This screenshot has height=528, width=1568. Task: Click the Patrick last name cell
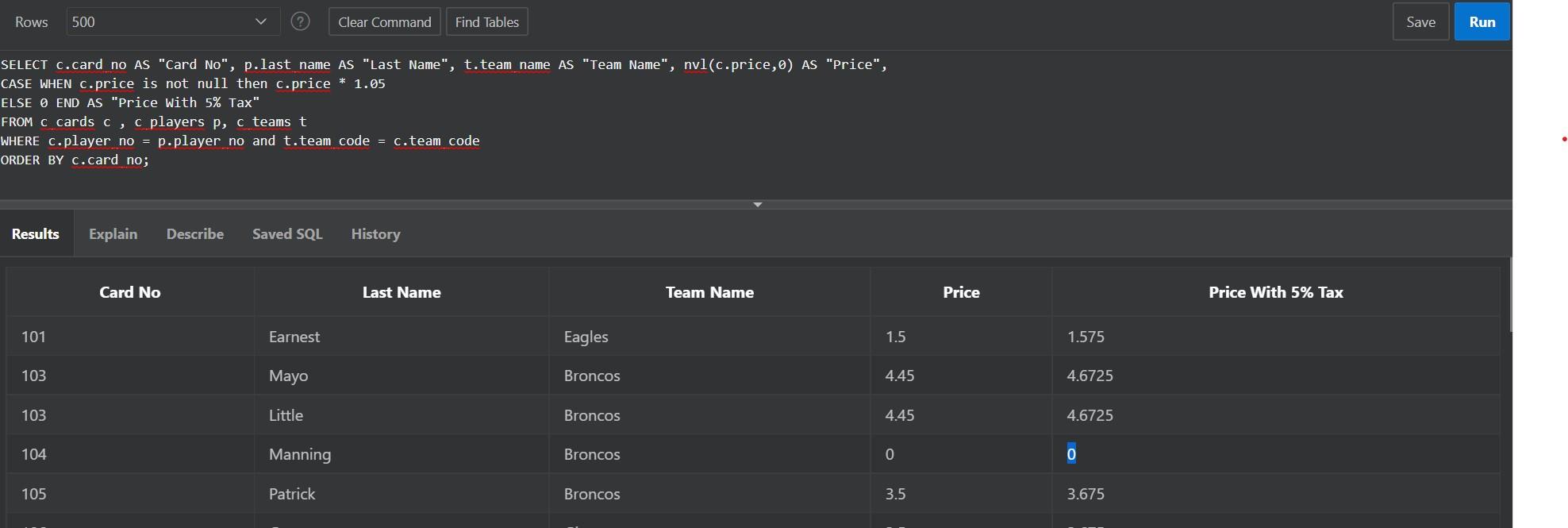pos(402,493)
